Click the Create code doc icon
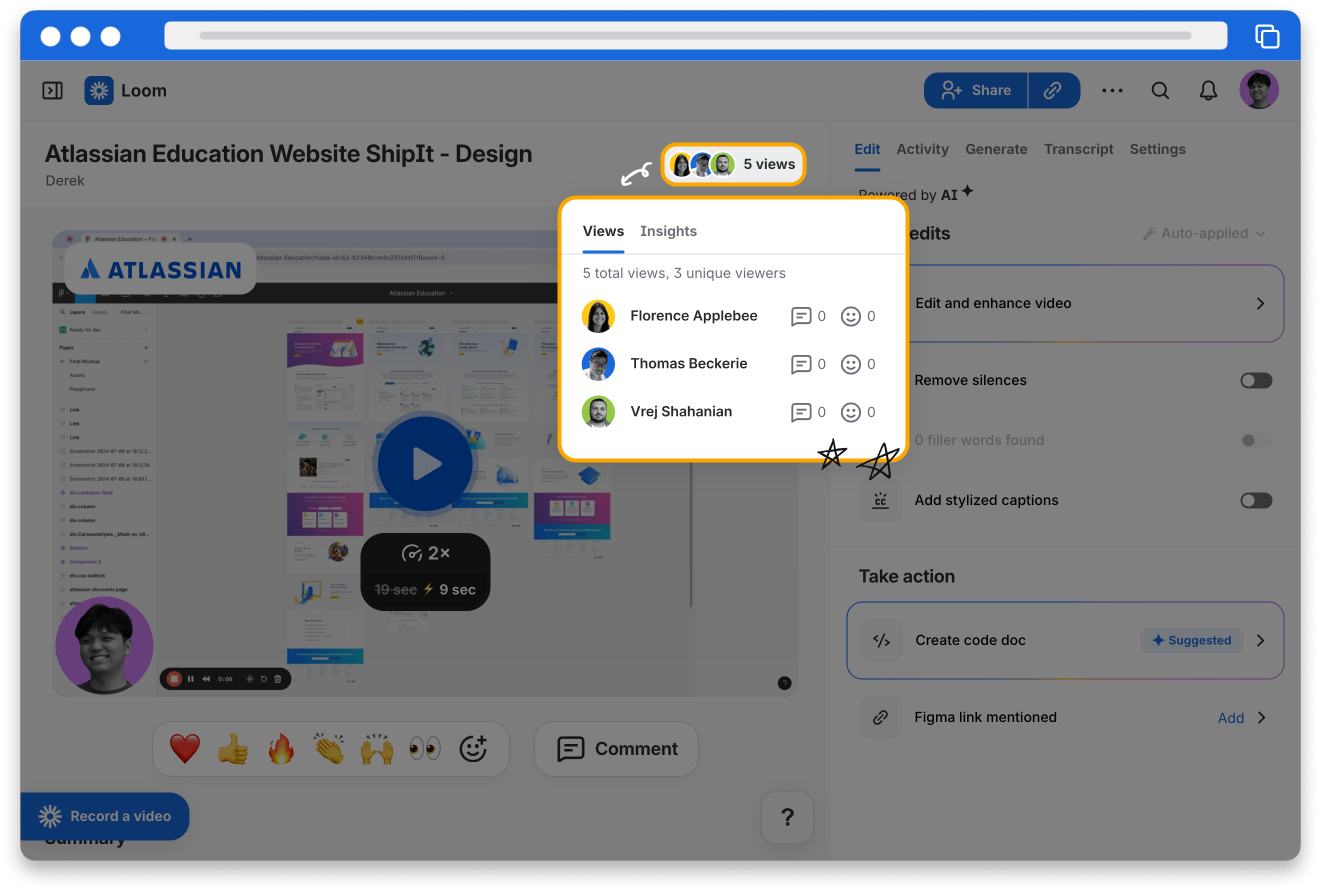This screenshot has width=1321, height=891. point(880,640)
